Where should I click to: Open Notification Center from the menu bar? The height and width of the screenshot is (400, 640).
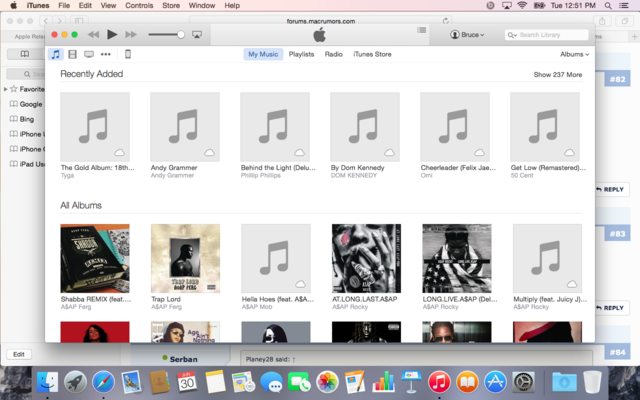[x=624, y=5]
